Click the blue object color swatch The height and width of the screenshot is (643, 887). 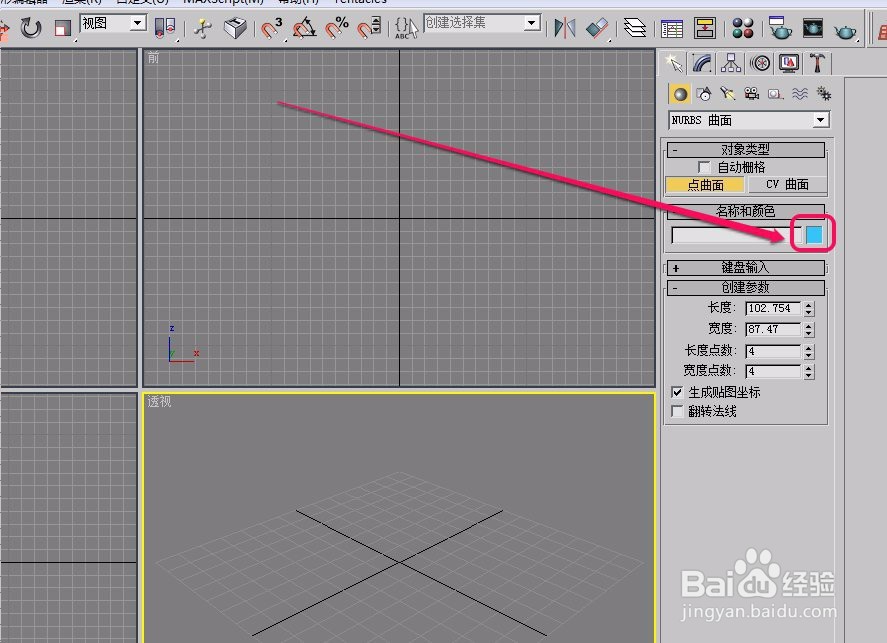tap(813, 235)
